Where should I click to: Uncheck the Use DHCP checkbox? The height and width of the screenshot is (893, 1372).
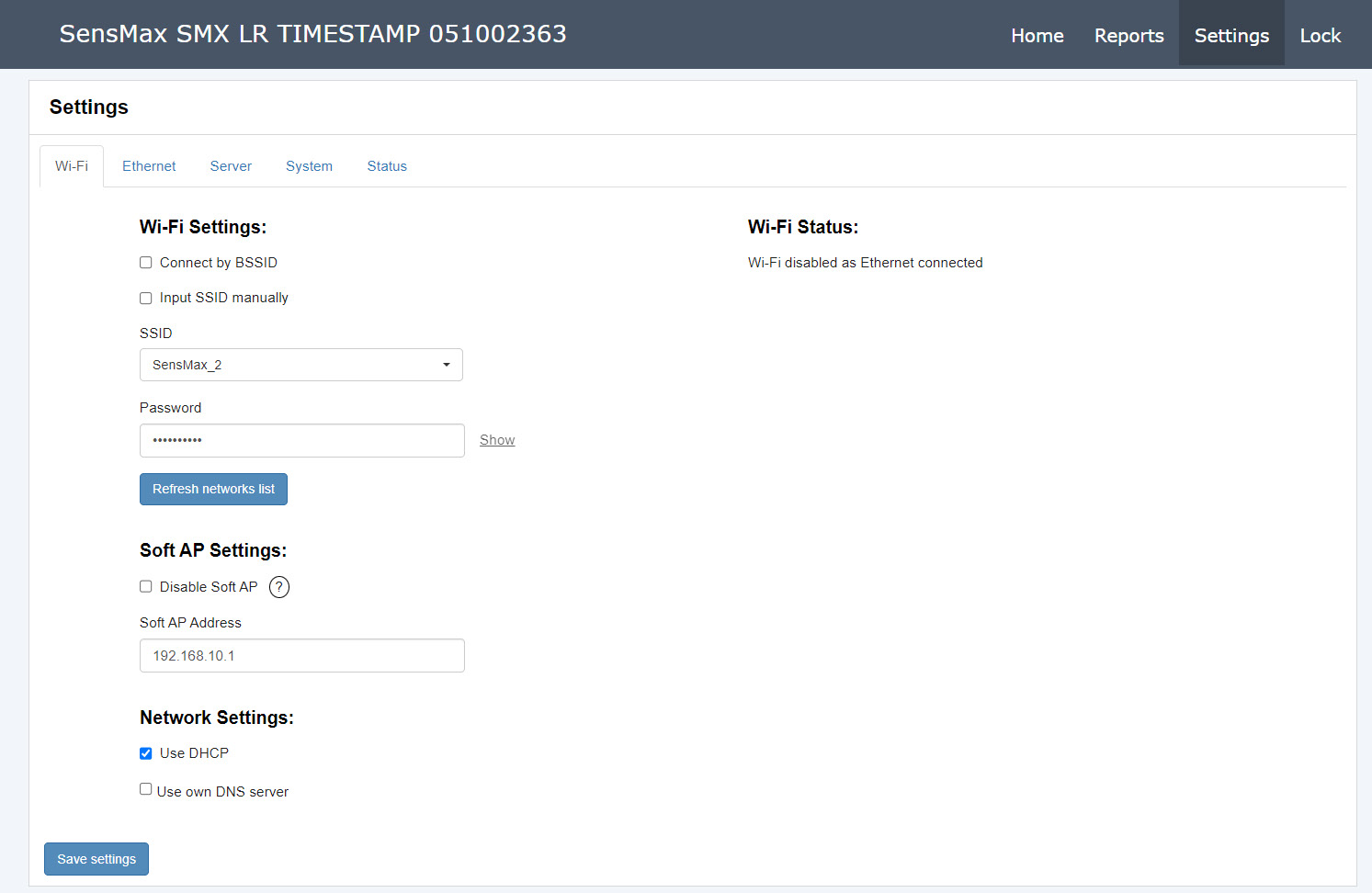coord(145,753)
